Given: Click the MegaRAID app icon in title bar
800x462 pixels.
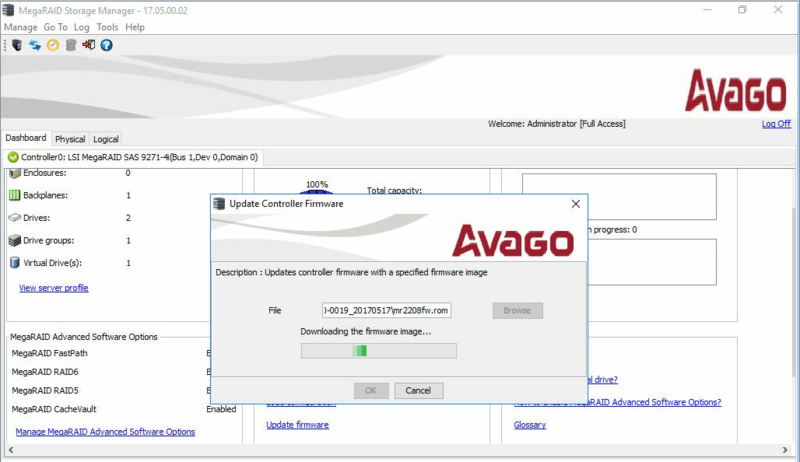Looking at the screenshot, I should click(x=8, y=10).
